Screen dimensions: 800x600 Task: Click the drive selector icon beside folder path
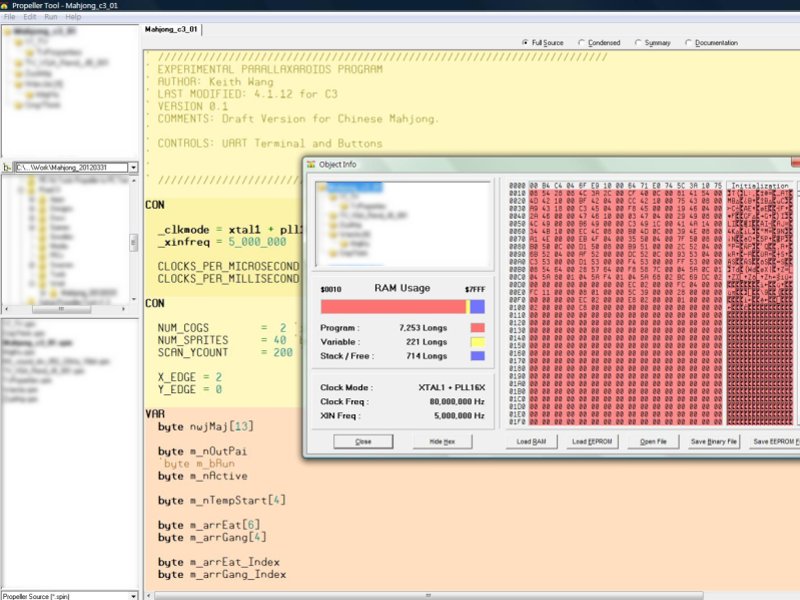coord(7,167)
